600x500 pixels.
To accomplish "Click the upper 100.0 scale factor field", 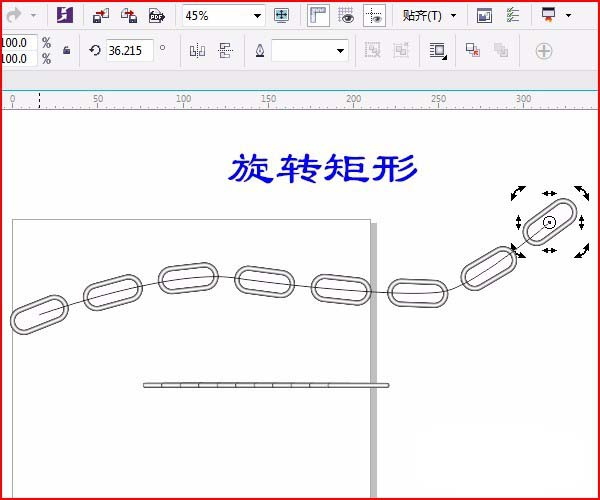I will [x=19, y=42].
